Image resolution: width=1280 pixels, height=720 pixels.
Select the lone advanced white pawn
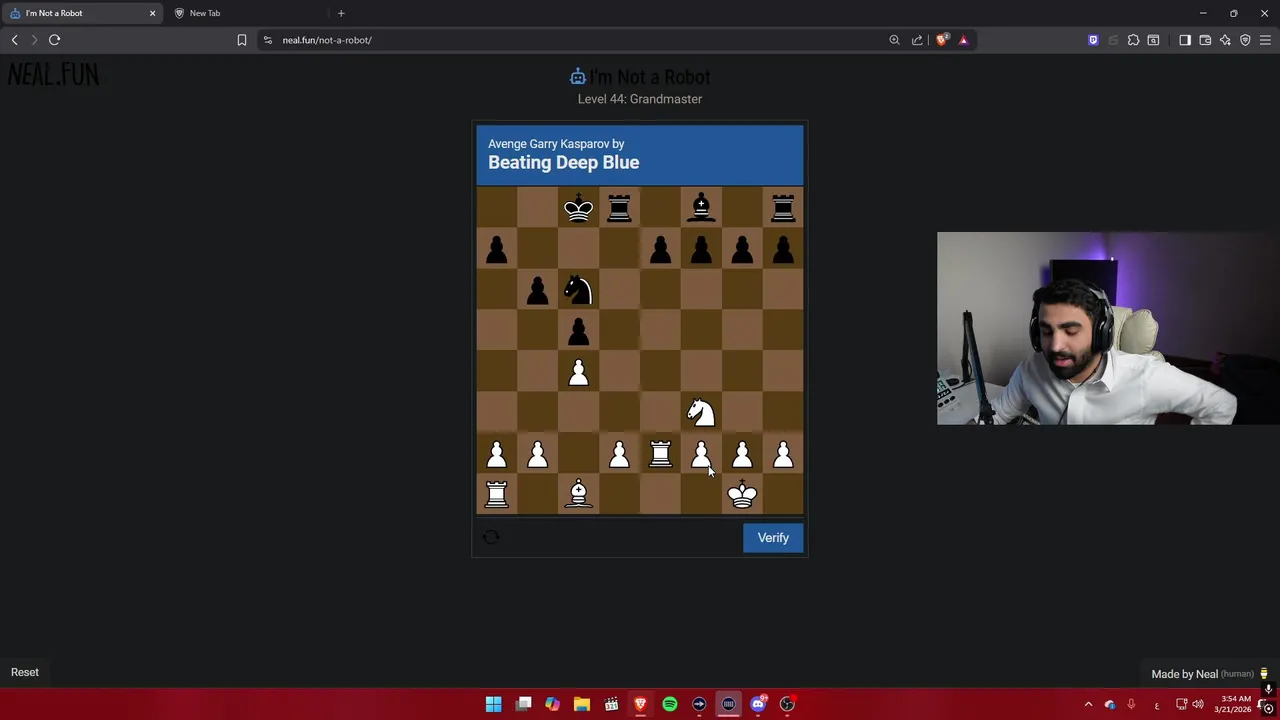578,372
